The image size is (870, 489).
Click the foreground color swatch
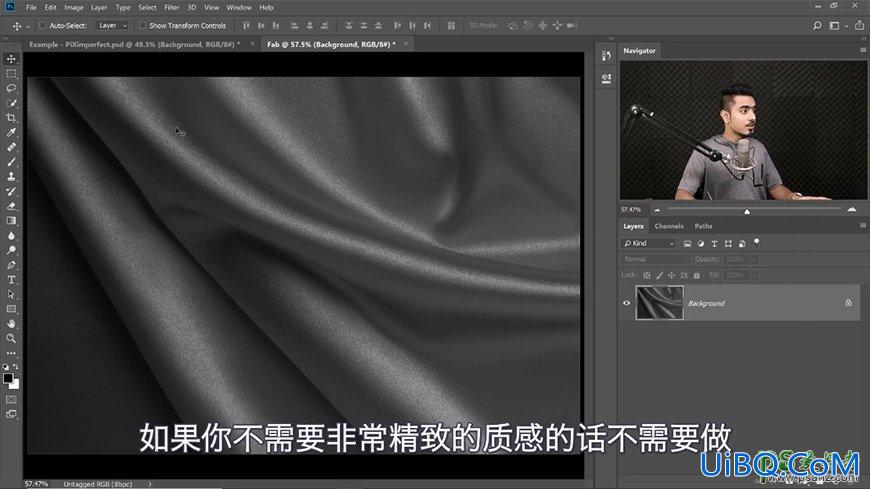click(8, 378)
